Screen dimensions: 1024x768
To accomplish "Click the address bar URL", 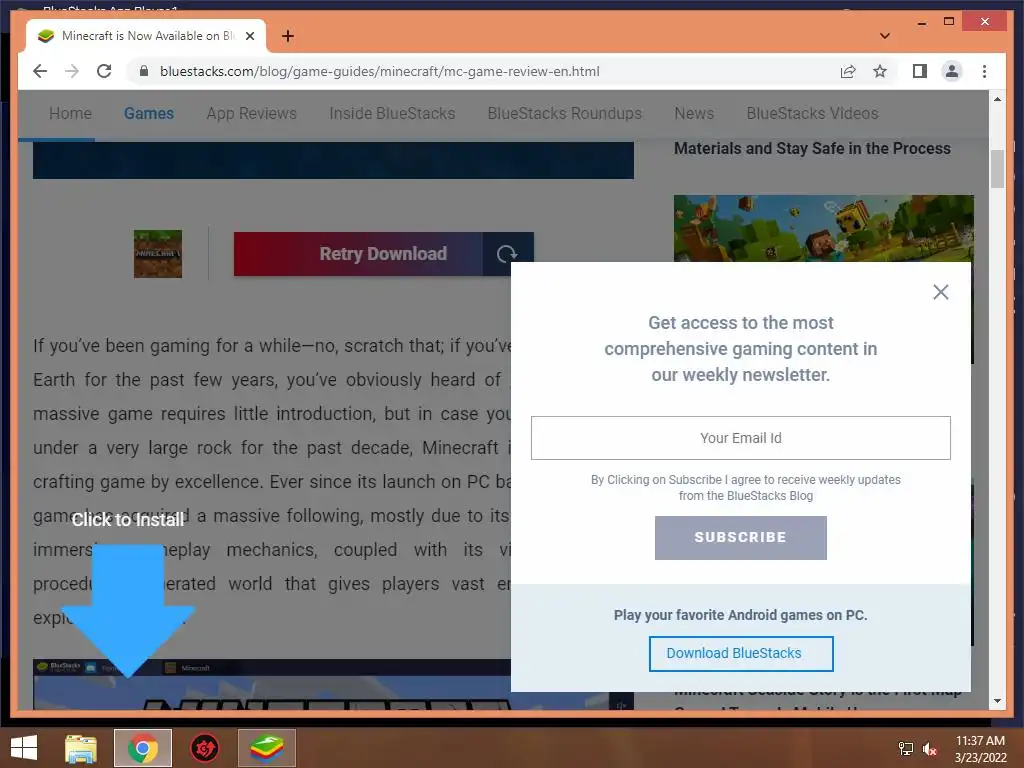I will 379,71.
